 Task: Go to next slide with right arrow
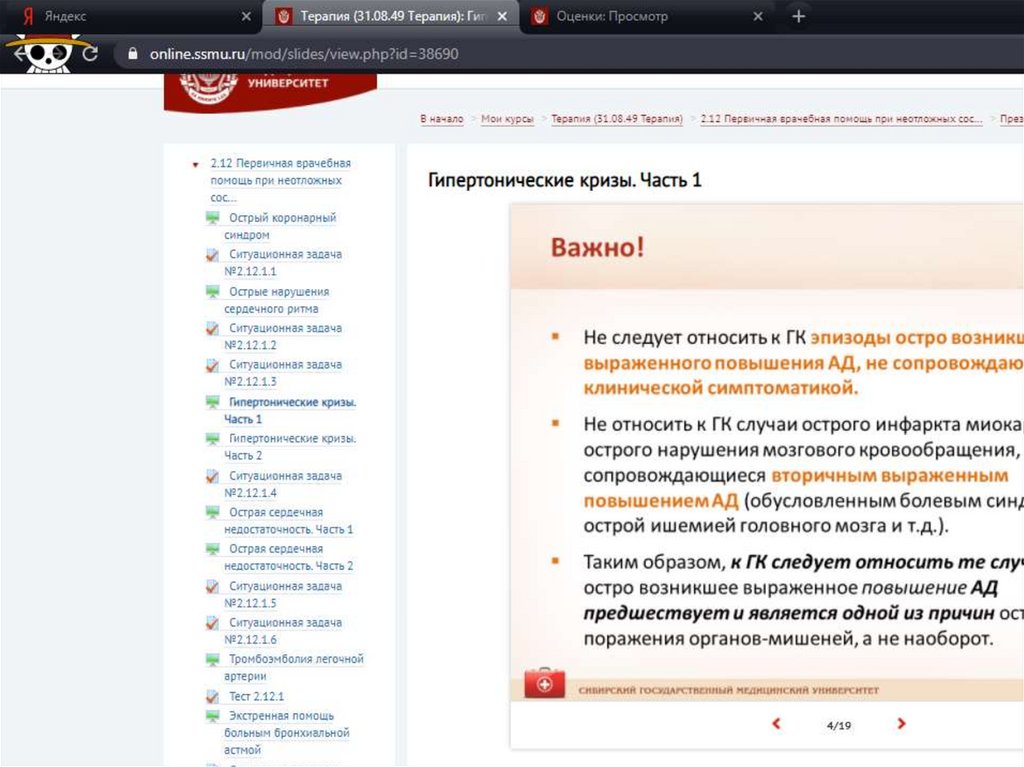(x=901, y=723)
